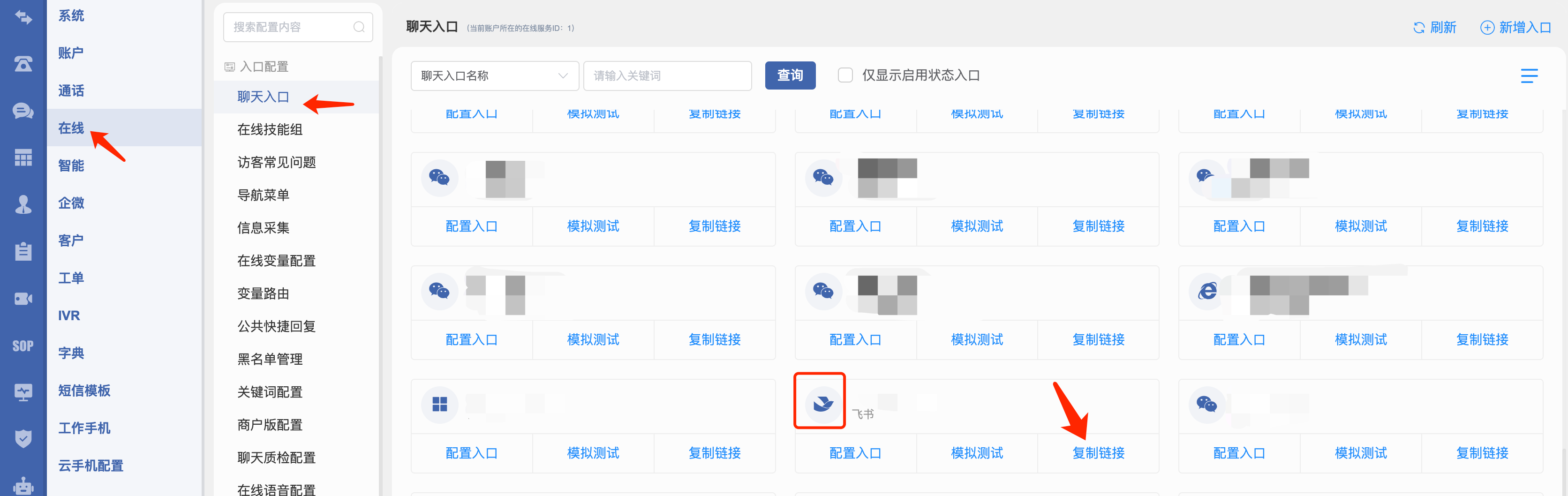1568x496 pixels.
Task: Expand the 聊天入口名称 dropdown
Action: pyautogui.click(x=494, y=75)
